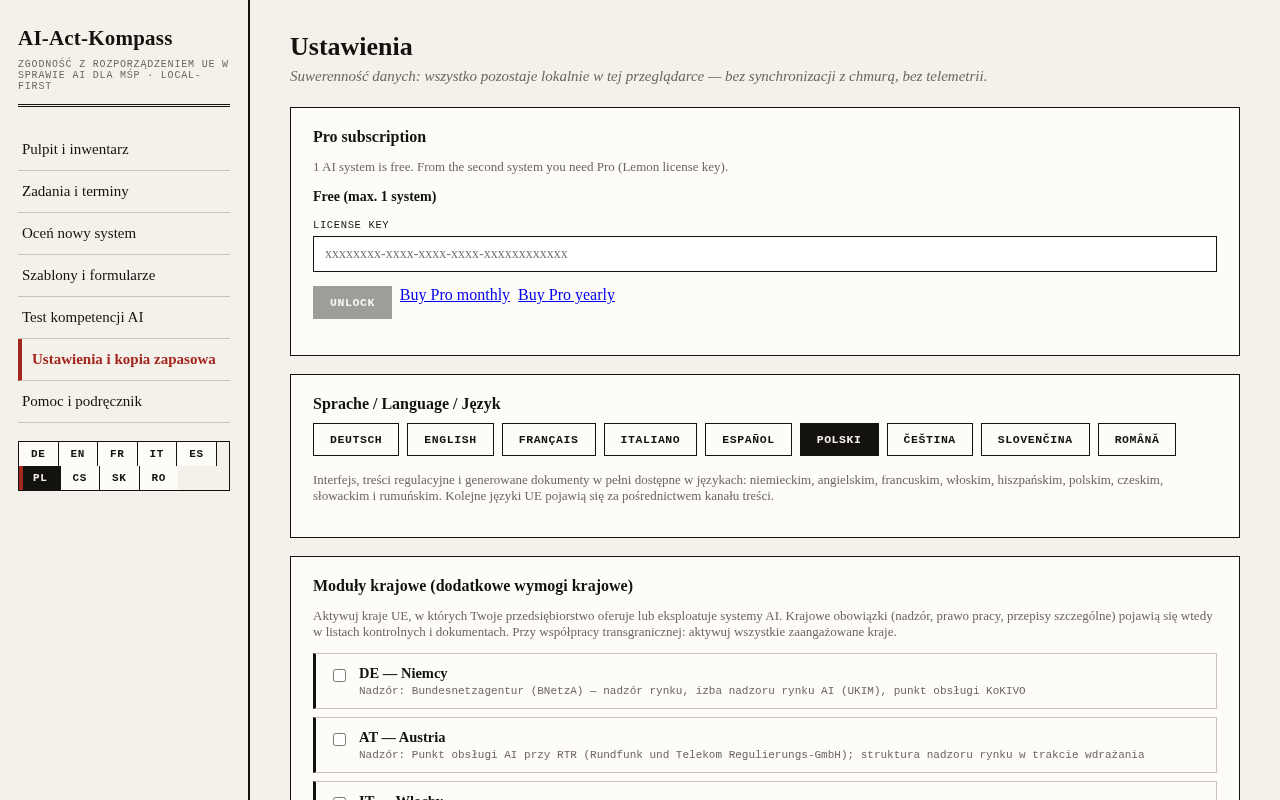The height and width of the screenshot is (800, 1280).
Task: Select Ustawienia i kopia zapasowa
Action: (124, 359)
